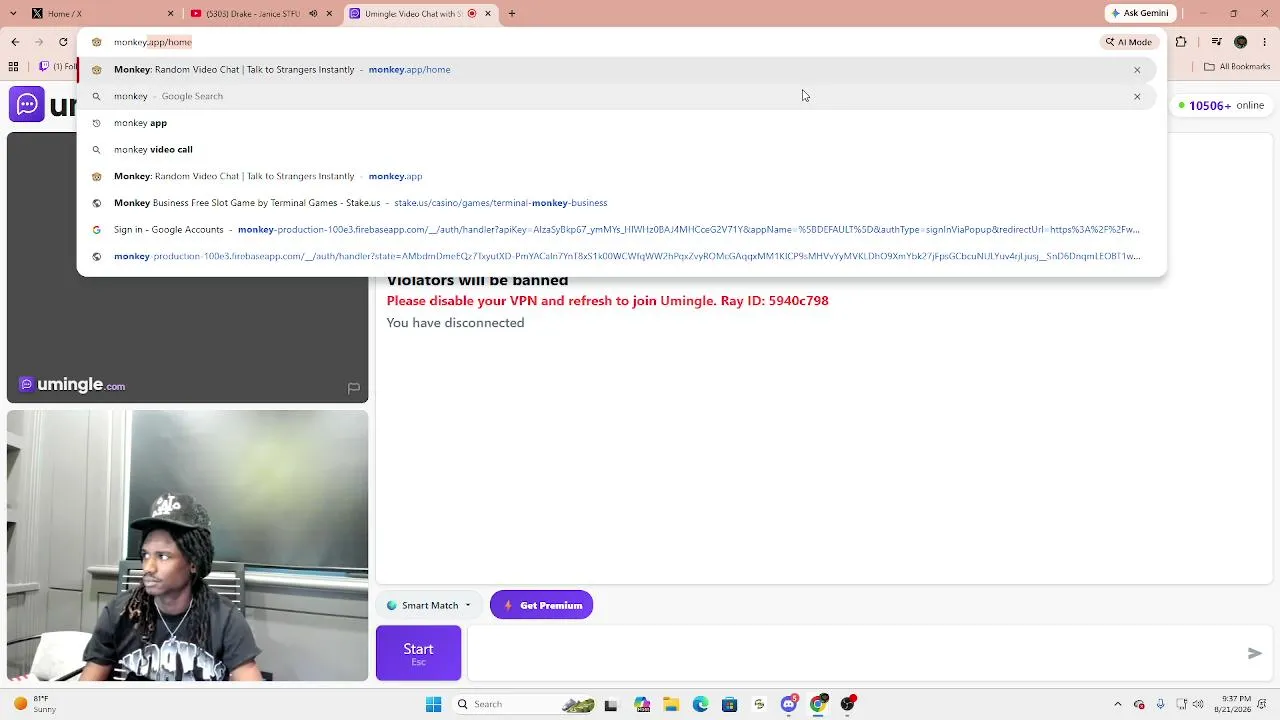Open the weather widget showing 81°F Sunny
1280x720 pixels.
pos(34,704)
